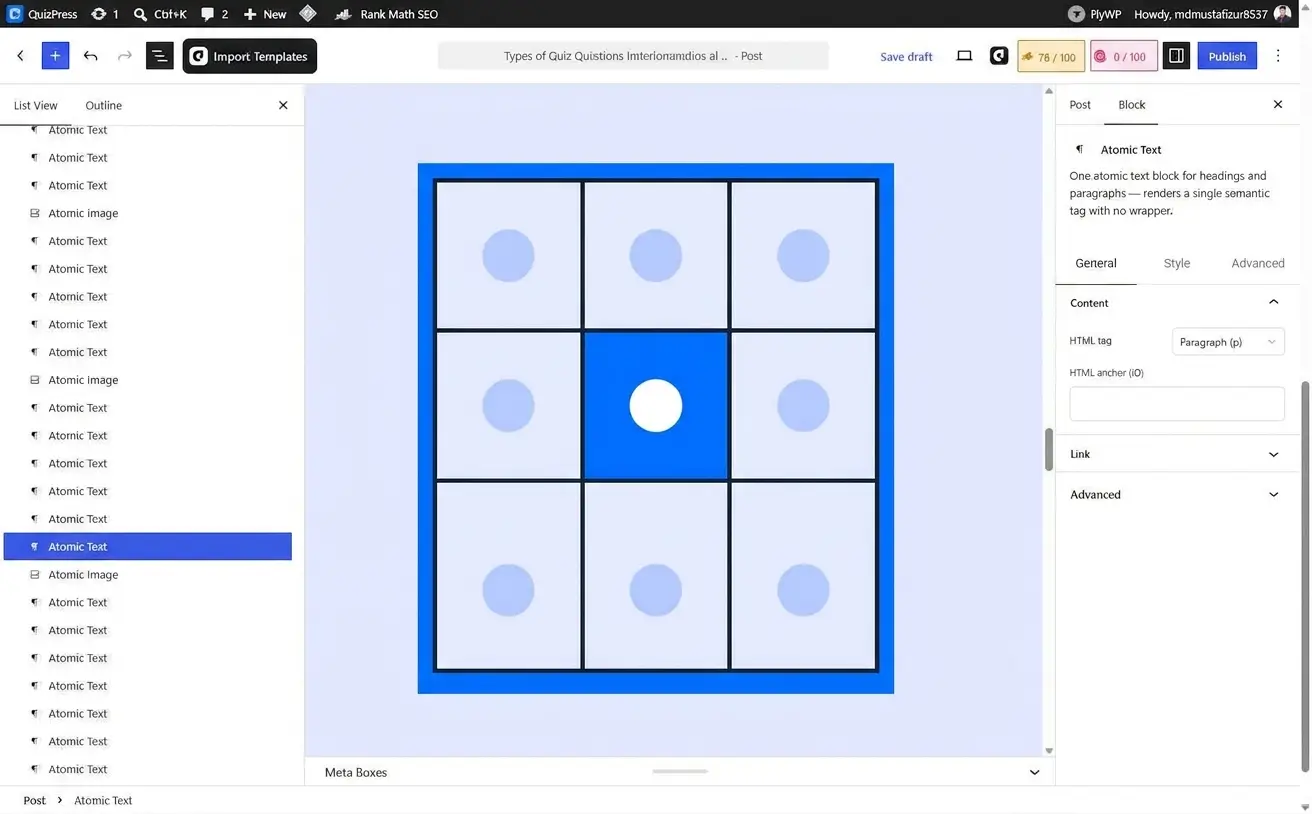The image size is (1312, 814).
Task: Click the black Q plugin icon near Save draft
Action: (999, 56)
